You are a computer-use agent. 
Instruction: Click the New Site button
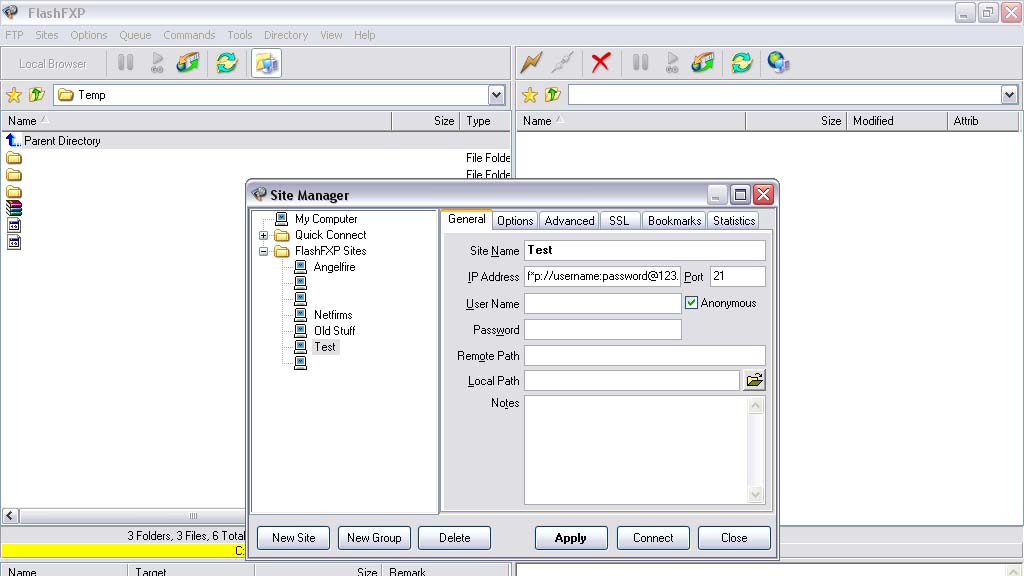point(293,538)
